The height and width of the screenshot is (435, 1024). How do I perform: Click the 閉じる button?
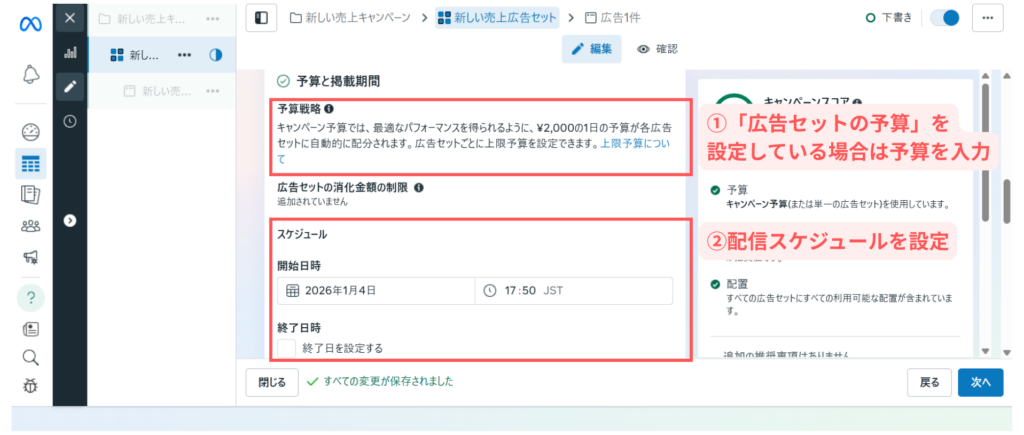[x=272, y=383]
